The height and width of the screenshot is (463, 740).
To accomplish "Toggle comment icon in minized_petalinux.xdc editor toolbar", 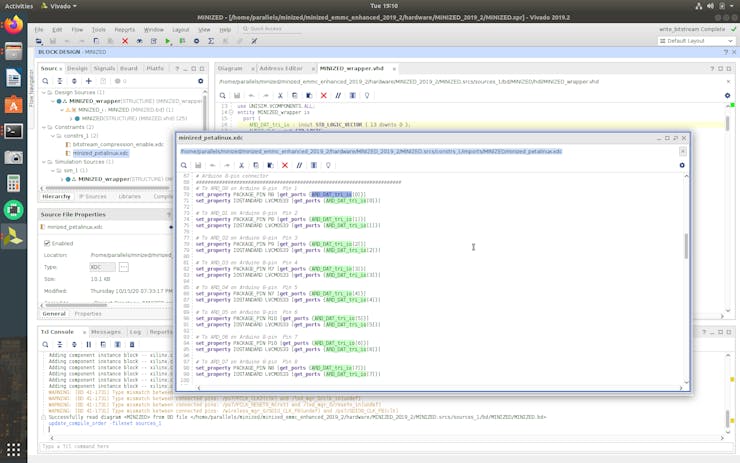I will click(x=299, y=165).
